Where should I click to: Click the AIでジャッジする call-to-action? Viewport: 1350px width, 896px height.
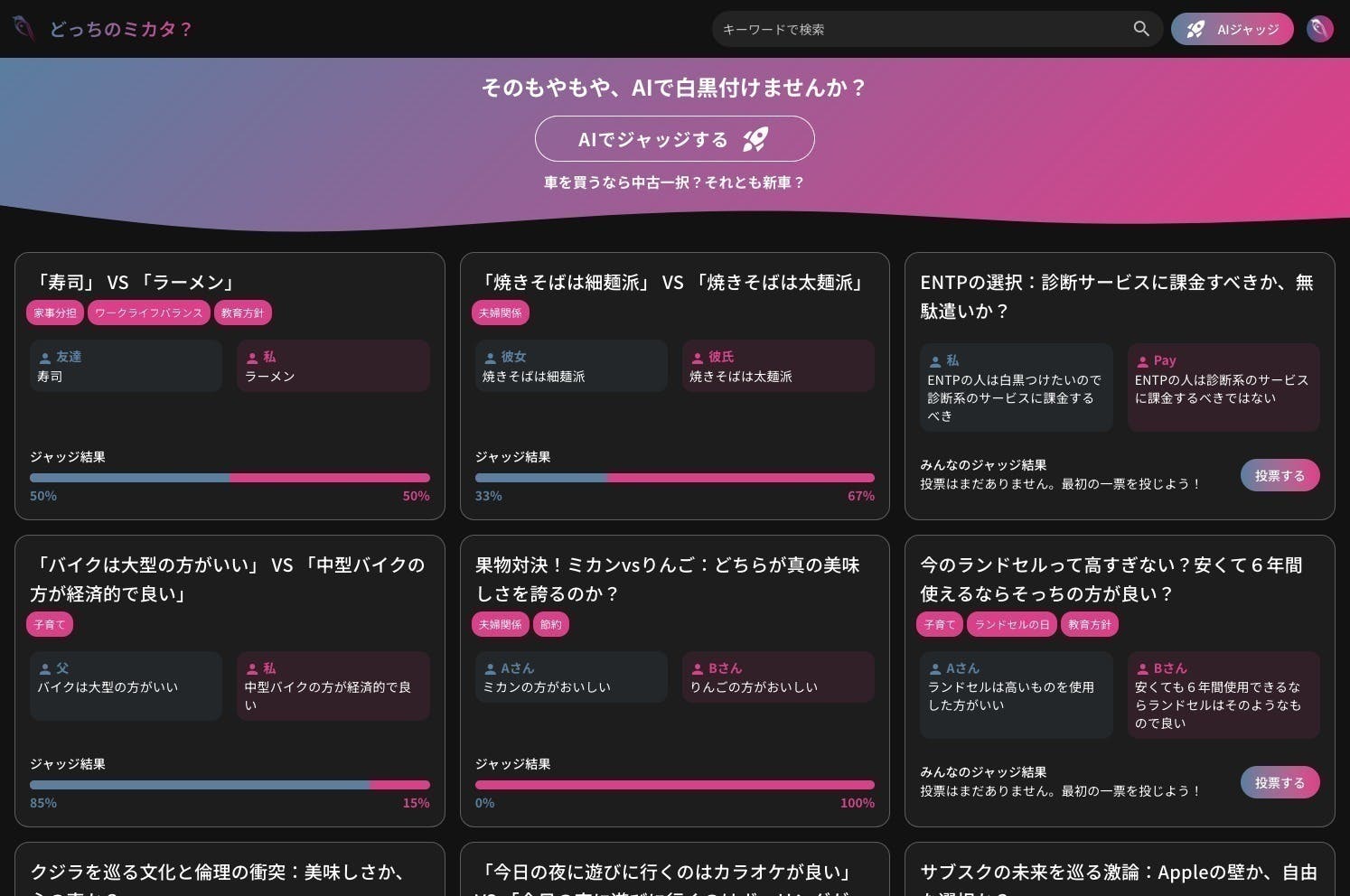674,138
